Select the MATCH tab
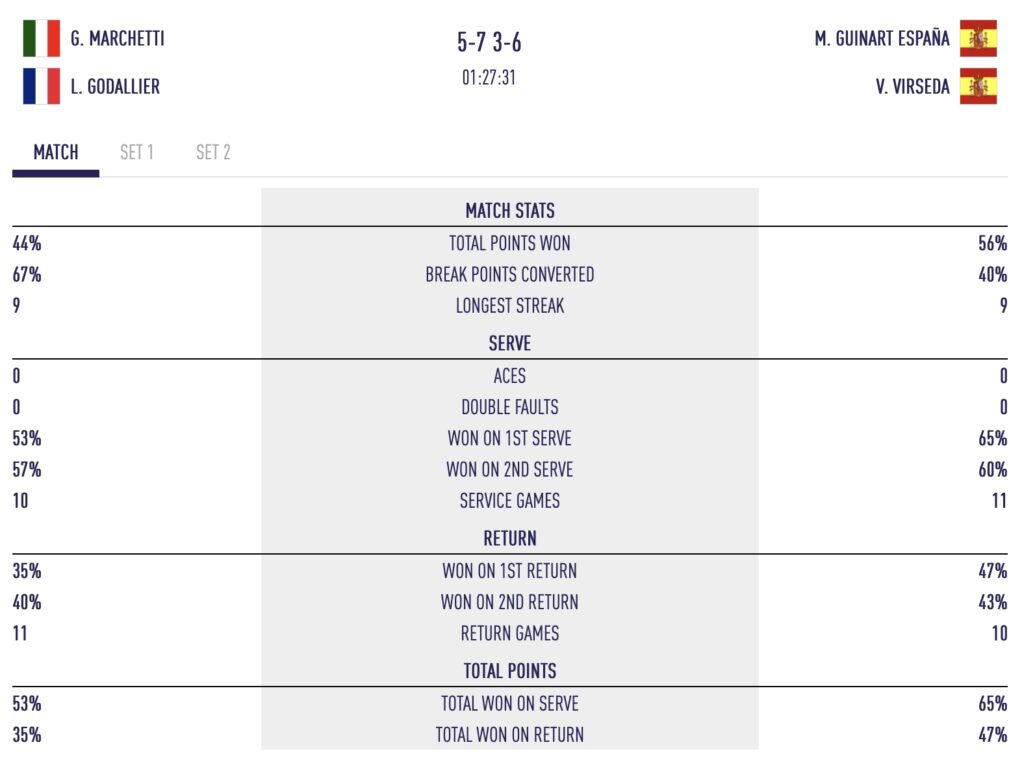The height and width of the screenshot is (762, 1024). [56, 152]
